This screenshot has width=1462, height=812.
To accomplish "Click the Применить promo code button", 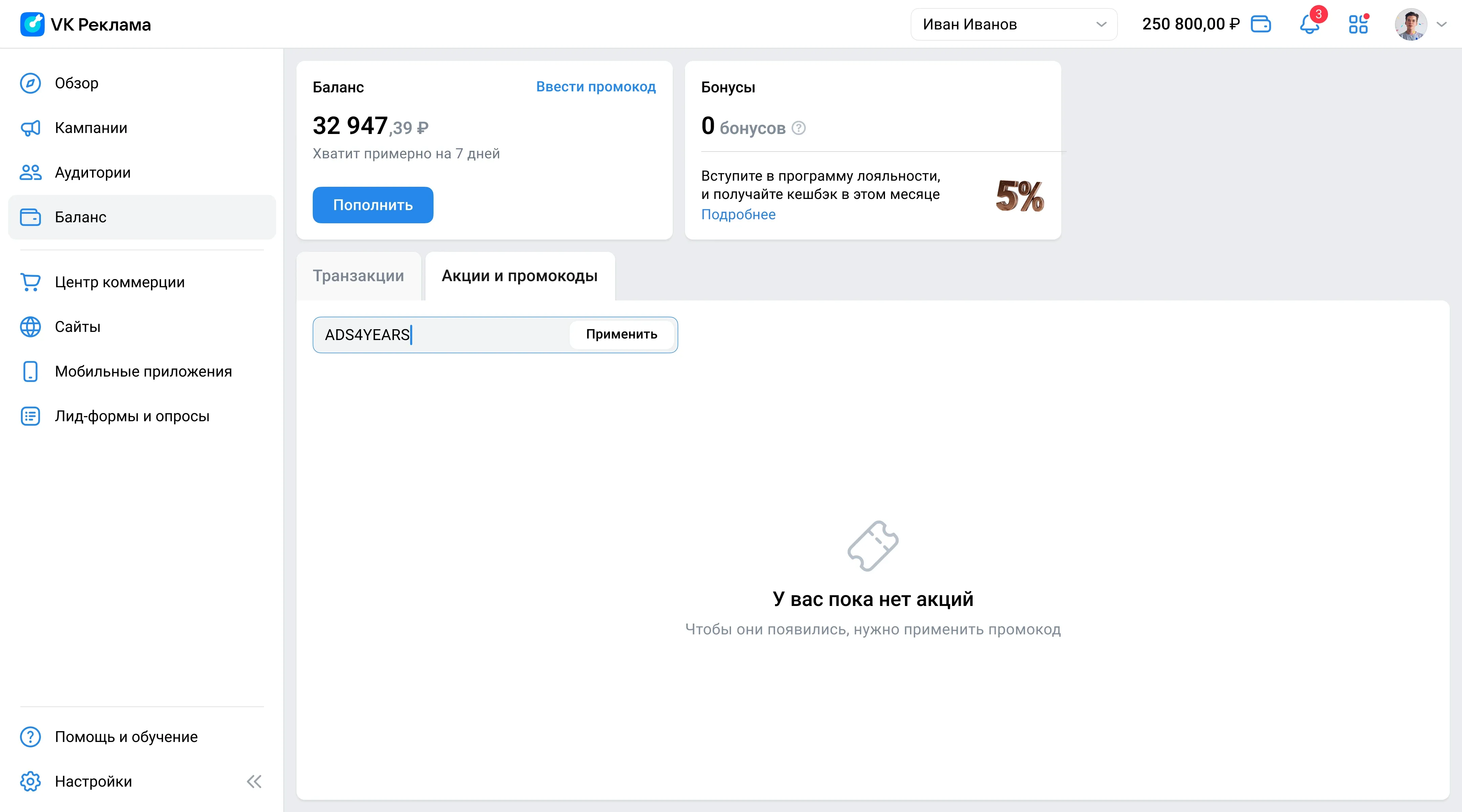I will pos(621,334).
